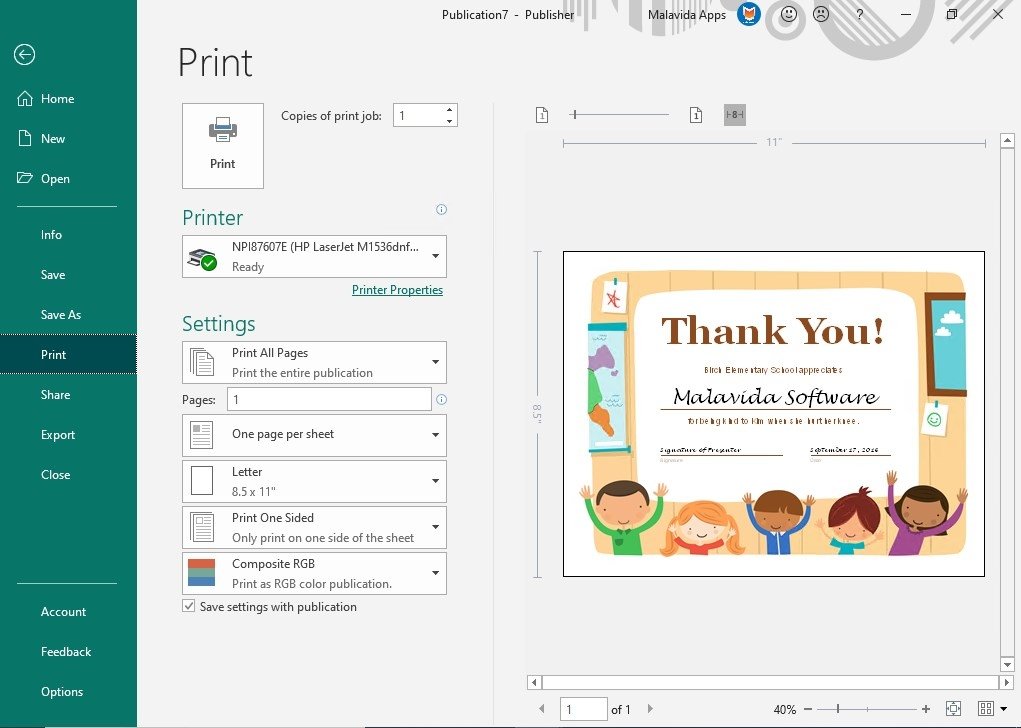Open the Print All Pages dropdown
This screenshot has width=1021, height=728.
click(435, 362)
